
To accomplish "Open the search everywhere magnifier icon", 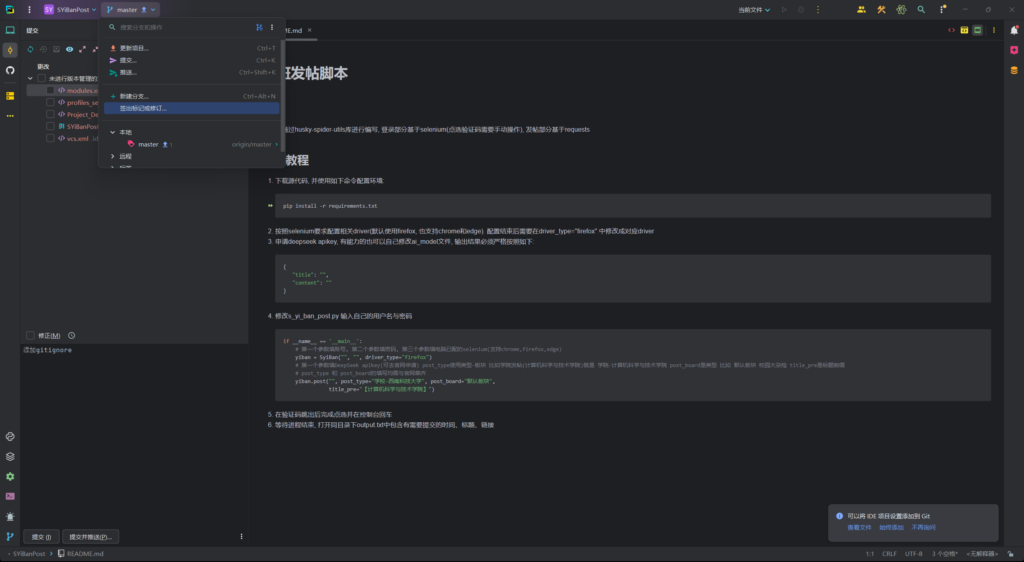I will (923, 9).
